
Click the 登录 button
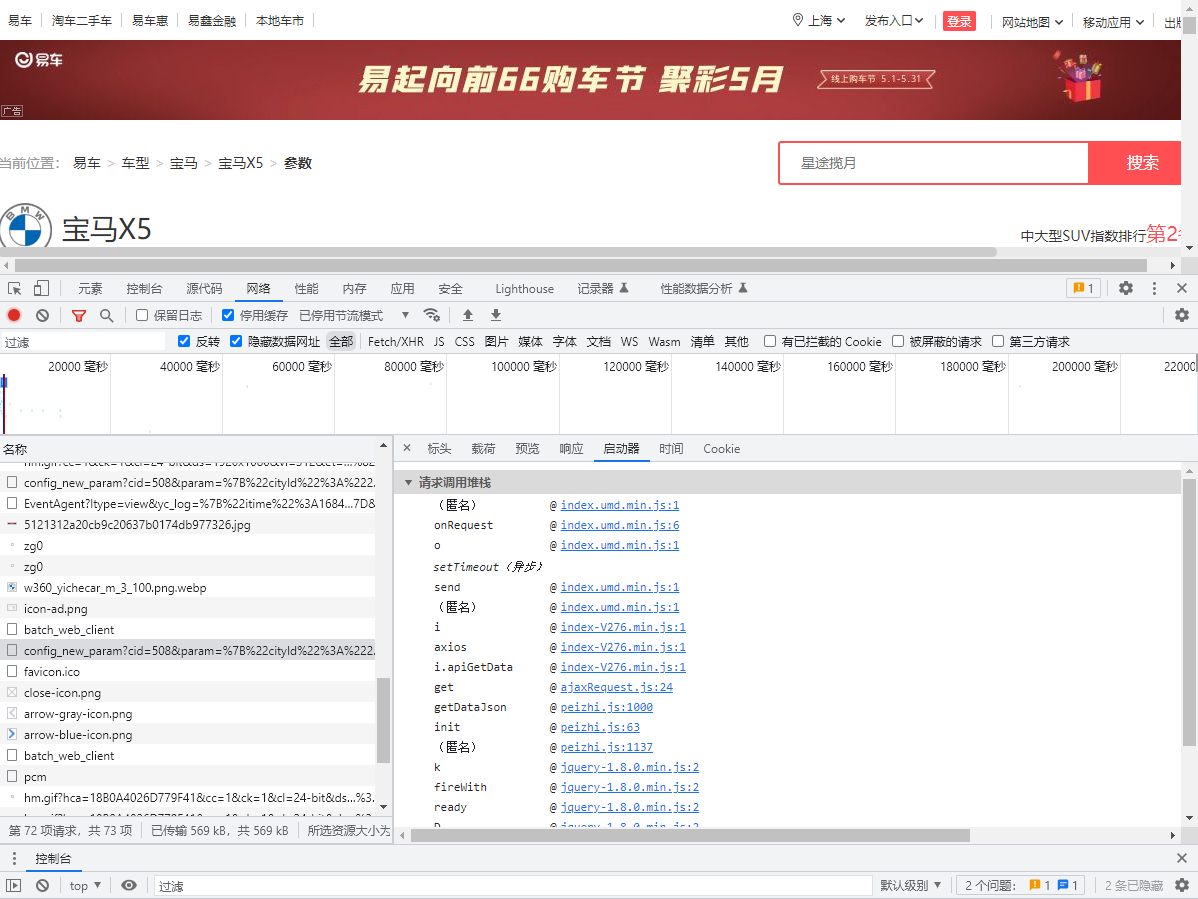(959, 21)
